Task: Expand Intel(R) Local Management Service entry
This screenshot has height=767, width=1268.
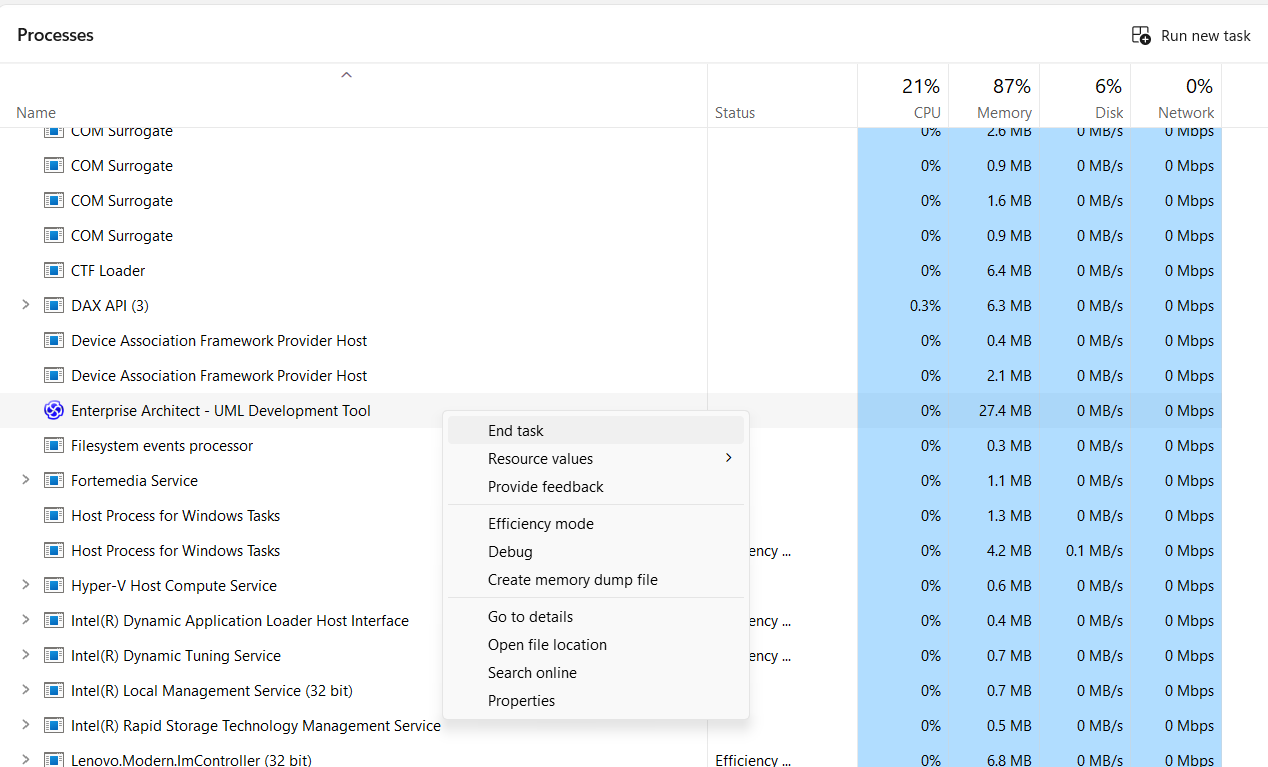Action: tap(26, 690)
